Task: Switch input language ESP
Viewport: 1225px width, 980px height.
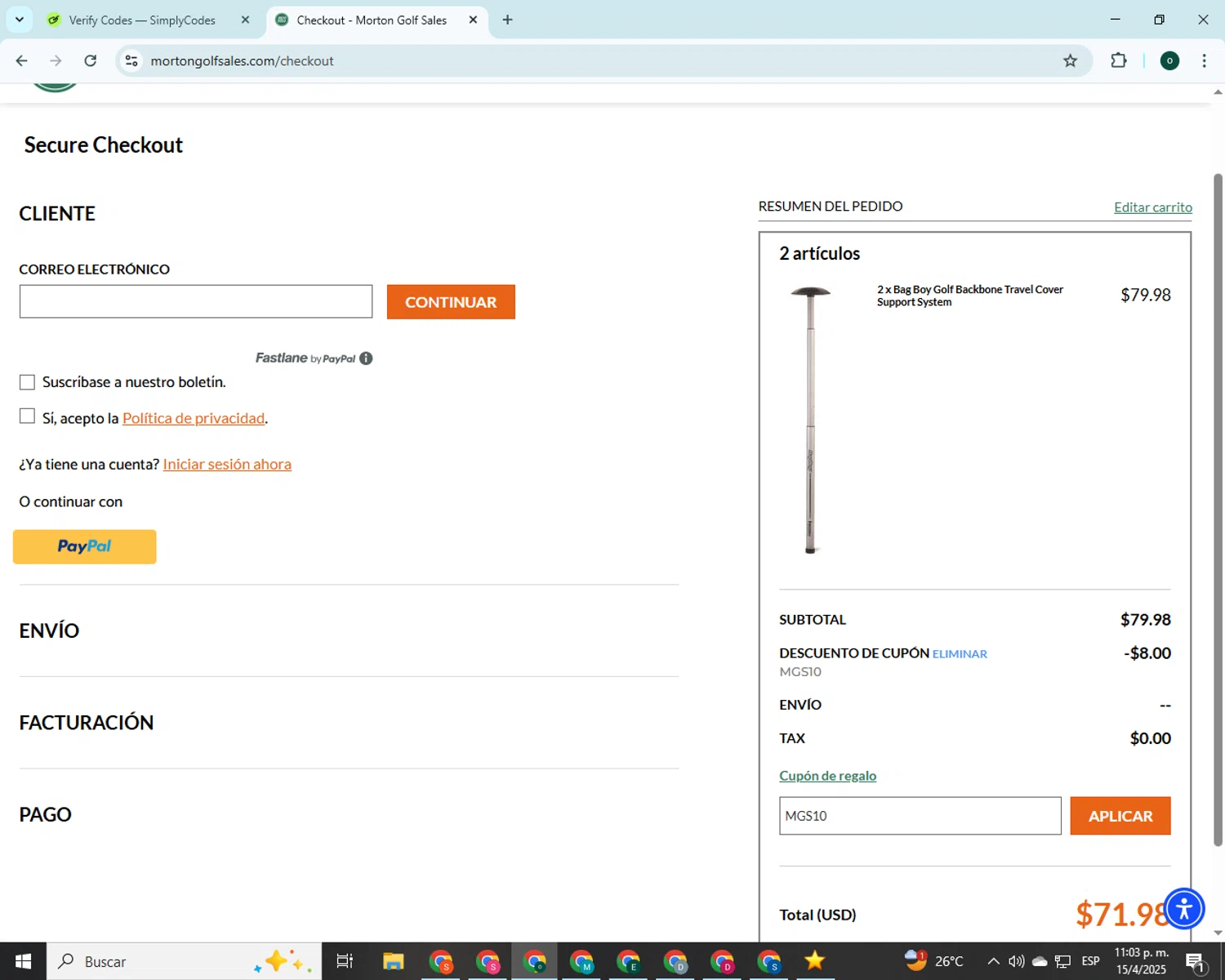Action: [1090, 961]
